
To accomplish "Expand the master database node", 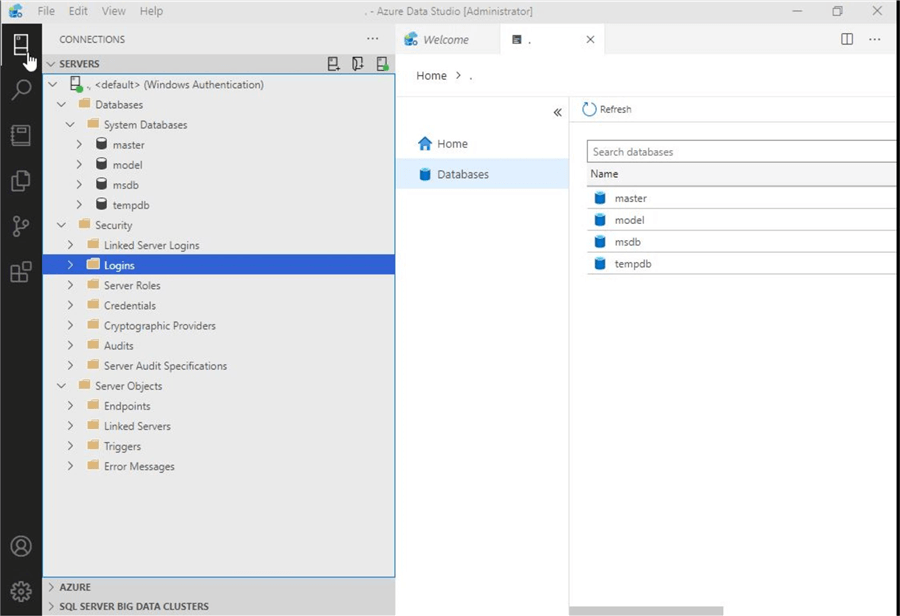I will [x=79, y=145].
